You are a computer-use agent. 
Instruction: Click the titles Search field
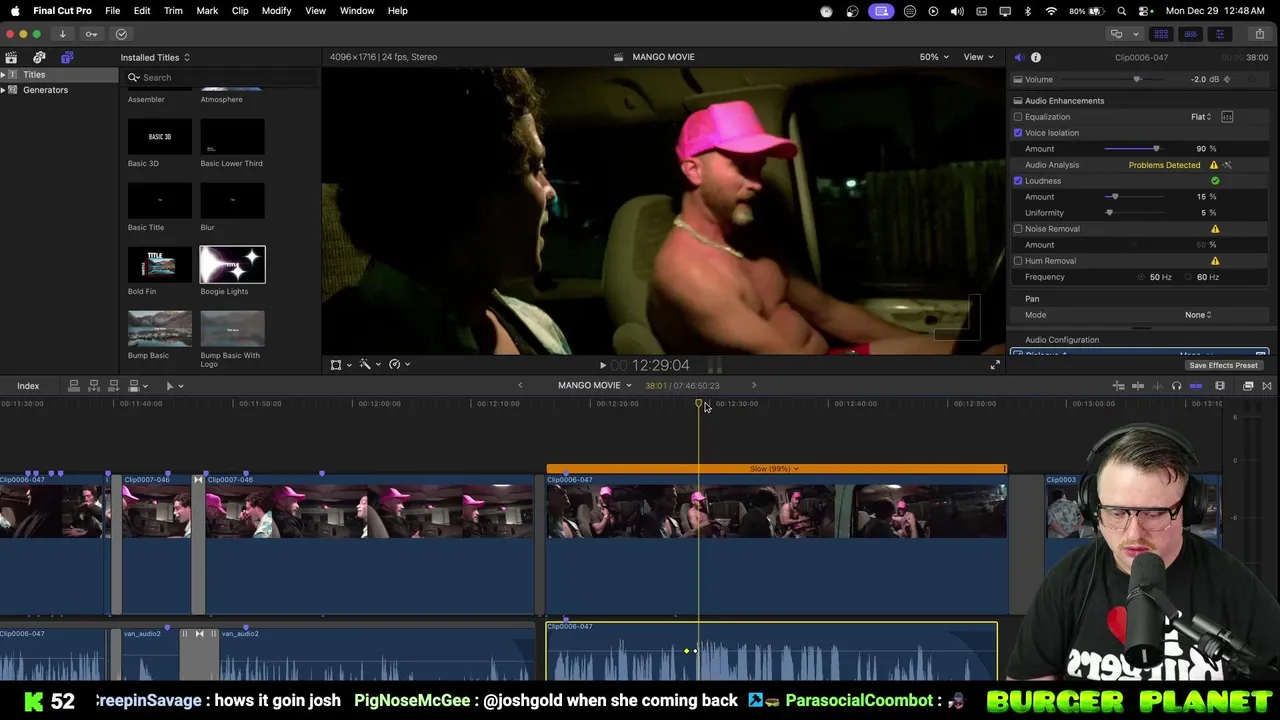pos(222,78)
